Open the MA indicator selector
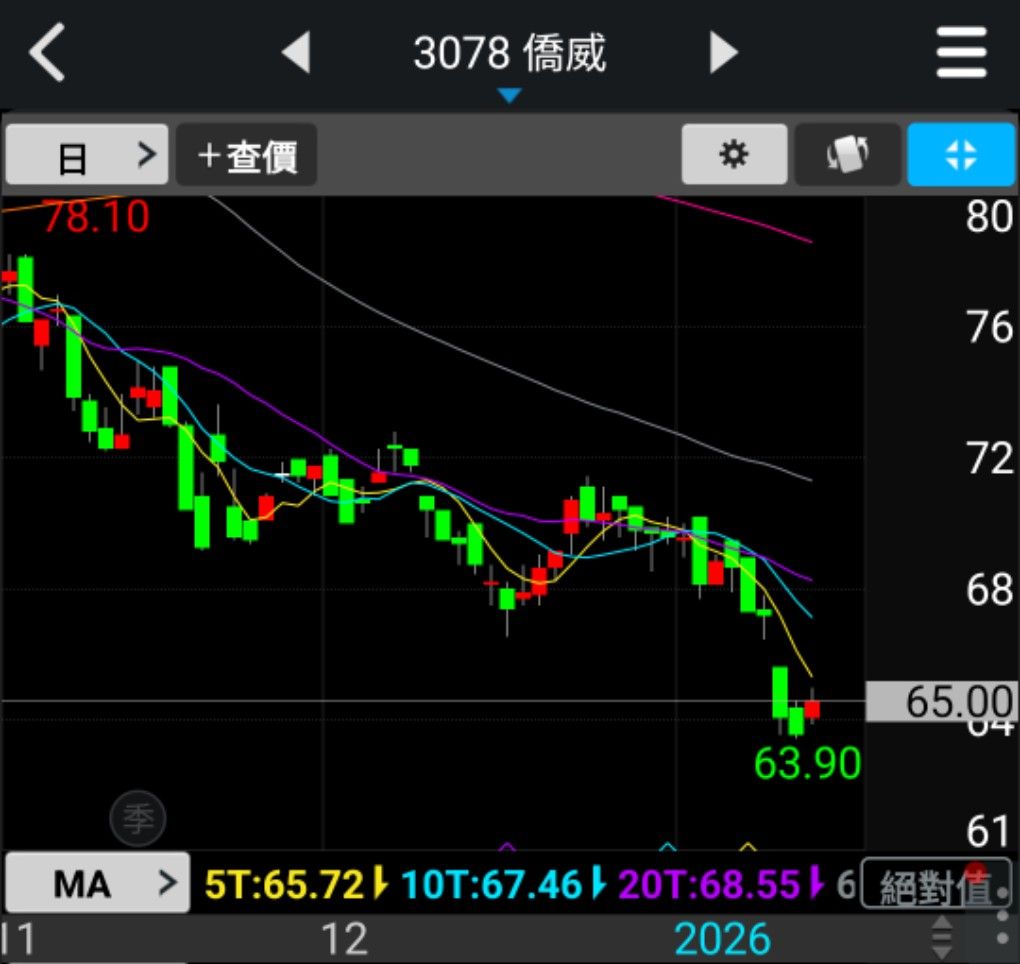The width and height of the screenshot is (1020, 964). pyautogui.click(x=98, y=883)
